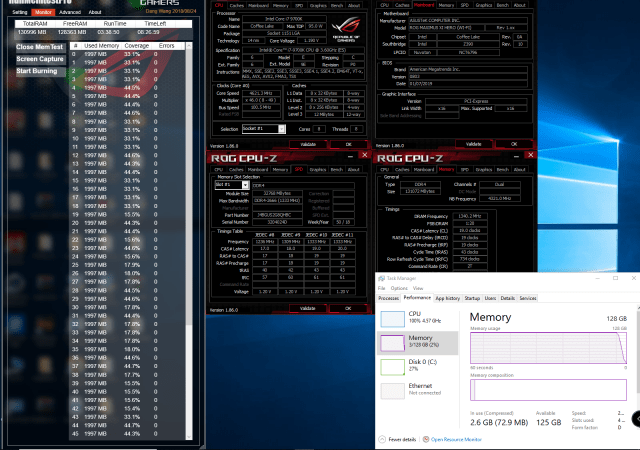This screenshot has width=640, height=450.
Task: Click OK in the CPU-Z SPD window
Action: [x=348, y=308]
